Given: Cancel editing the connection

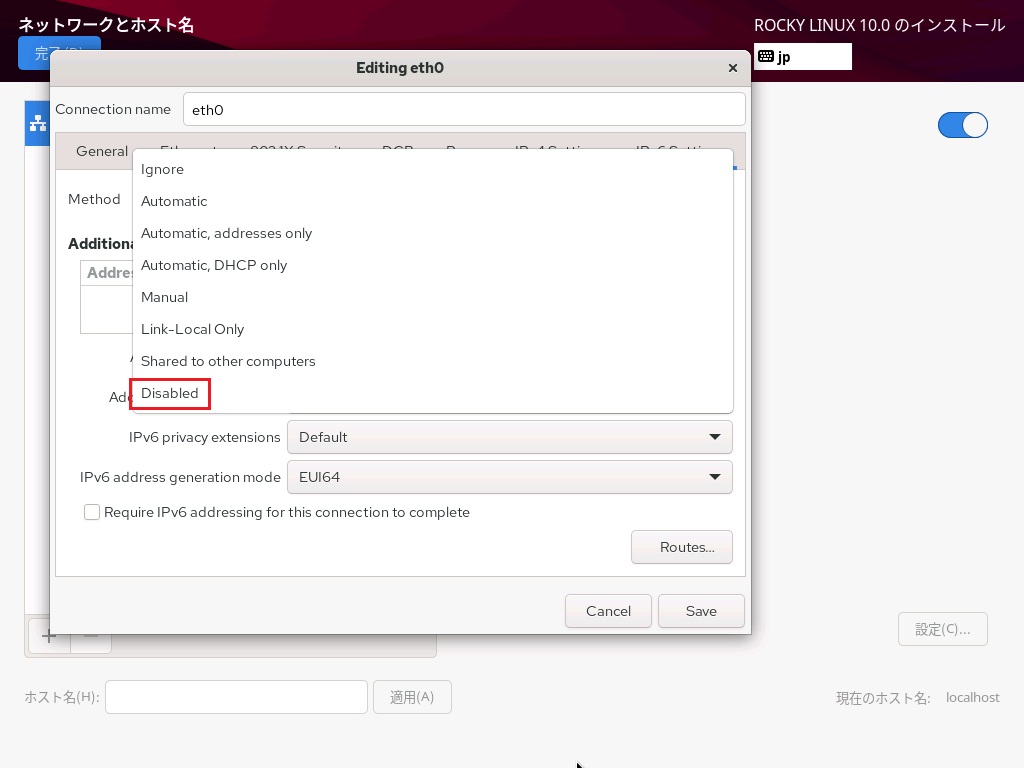Looking at the screenshot, I should (608, 611).
